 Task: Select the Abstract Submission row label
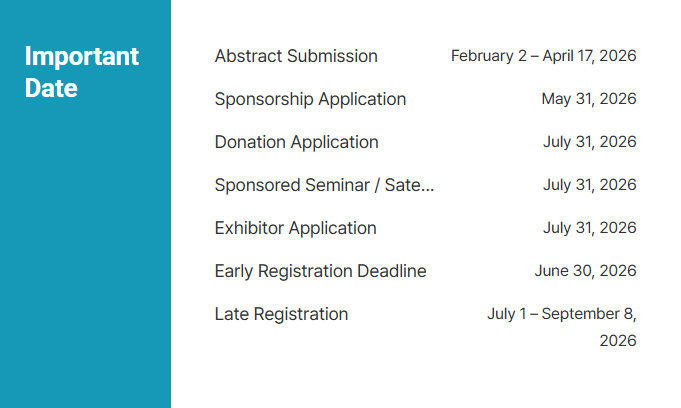pos(296,56)
